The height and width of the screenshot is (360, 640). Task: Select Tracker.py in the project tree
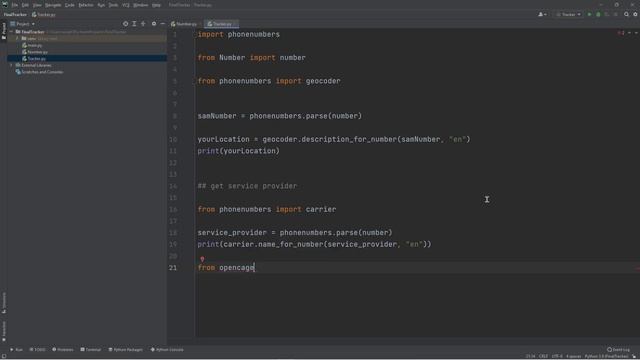pos(34,59)
